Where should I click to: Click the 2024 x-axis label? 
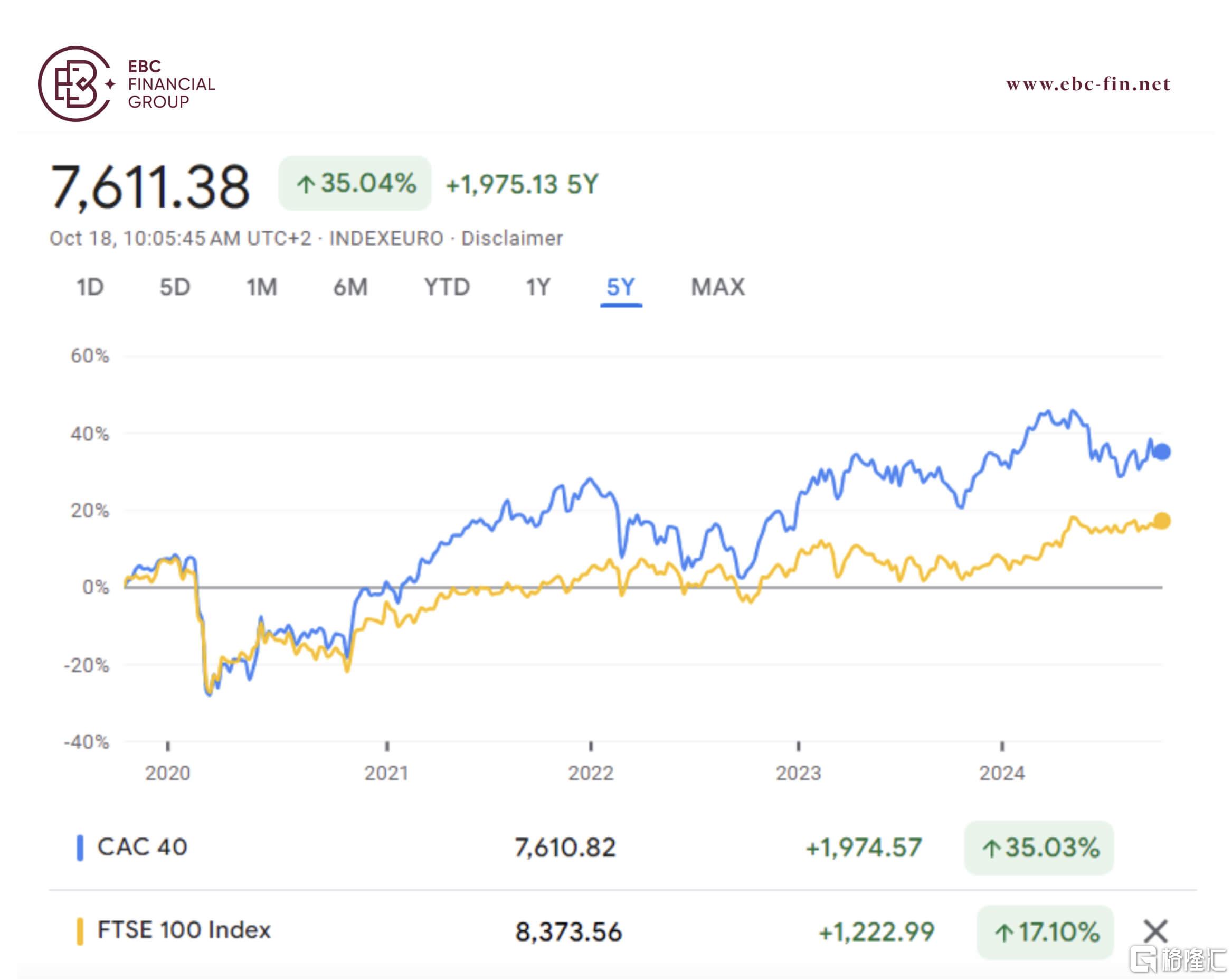[x=1002, y=773]
